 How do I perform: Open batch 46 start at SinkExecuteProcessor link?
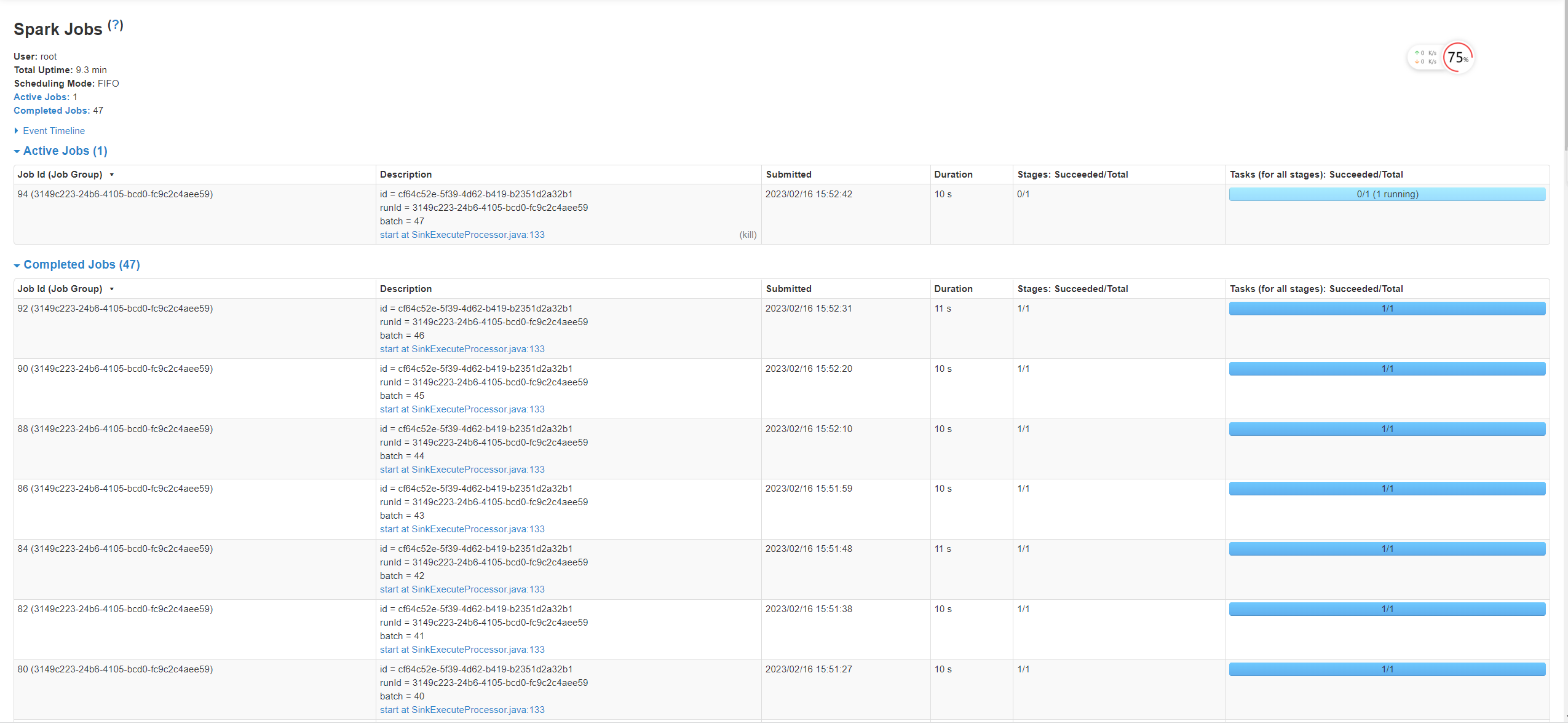(462, 349)
